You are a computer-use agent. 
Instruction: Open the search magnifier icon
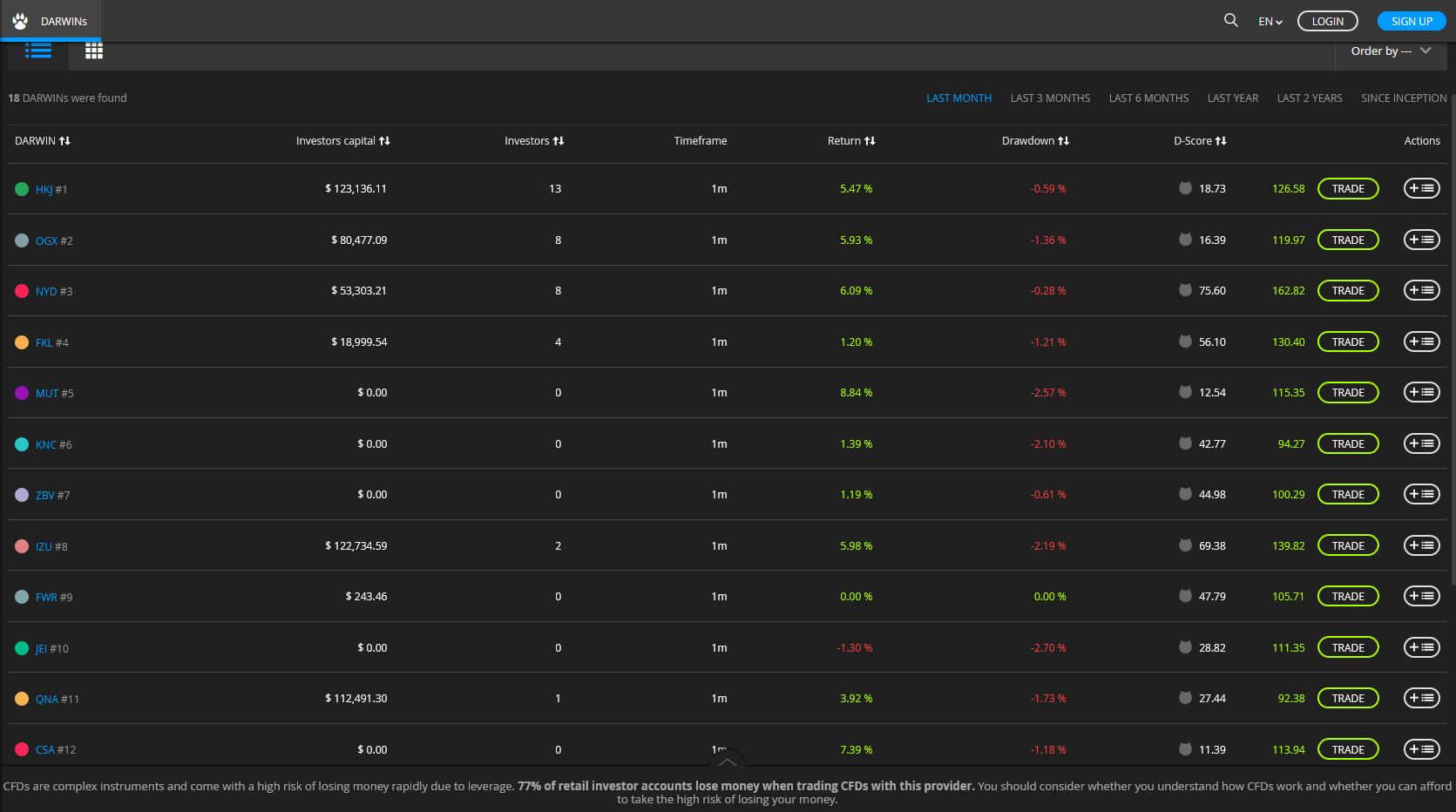click(x=1230, y=20)
